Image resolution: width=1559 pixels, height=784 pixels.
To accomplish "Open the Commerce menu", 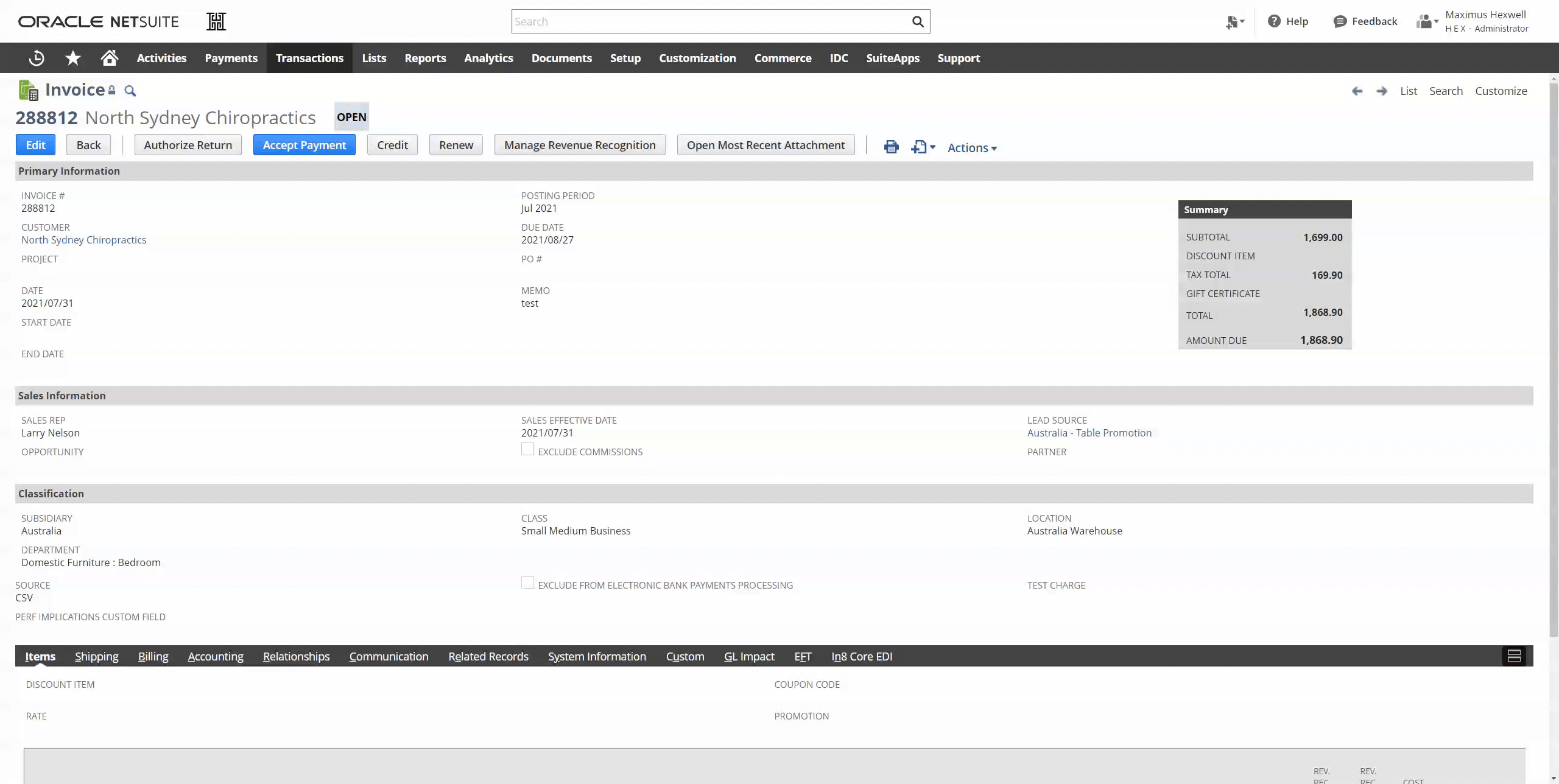I will pos(783,58).
